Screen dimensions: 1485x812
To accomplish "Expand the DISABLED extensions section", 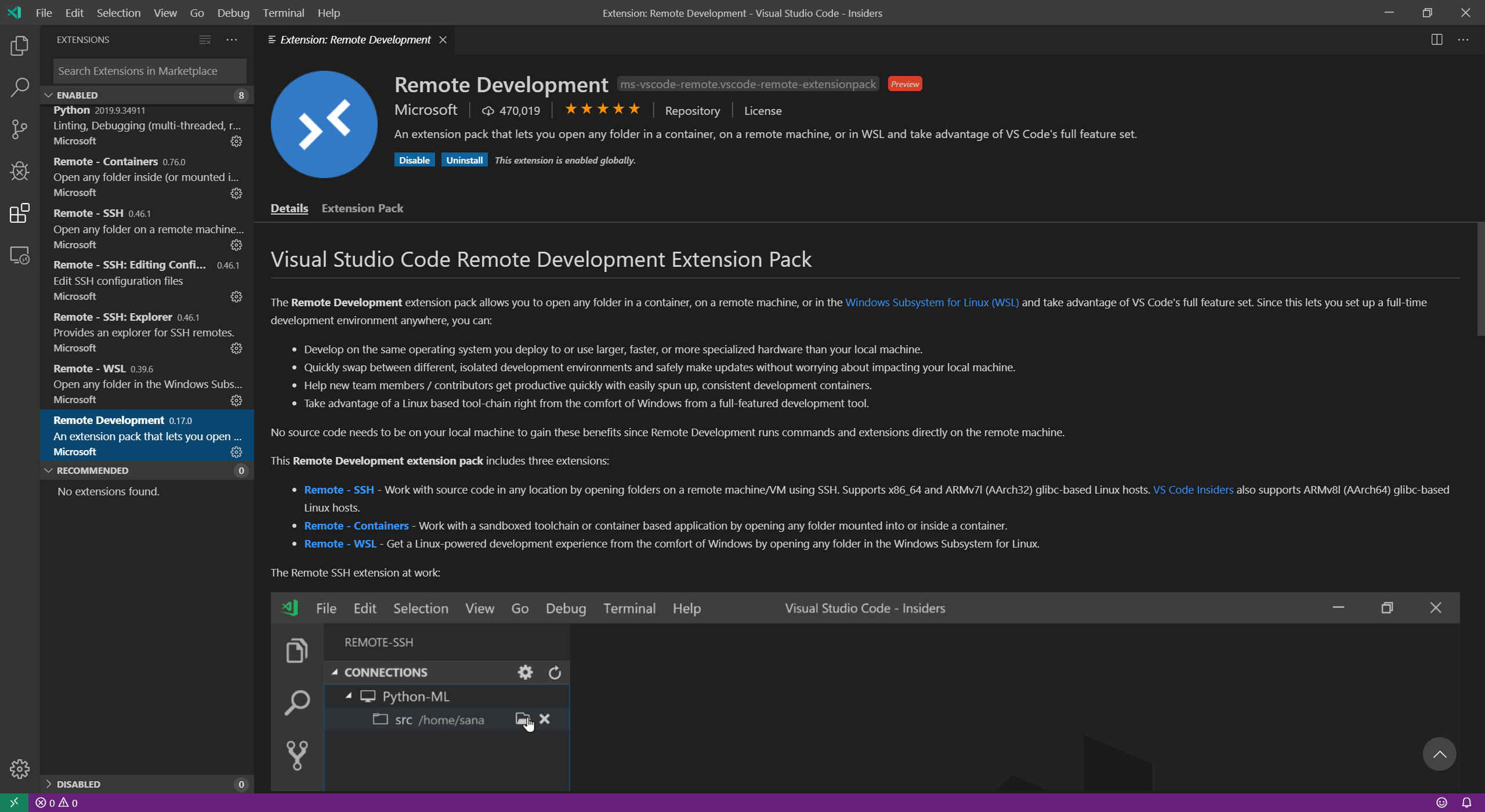I will coord(48,784).
